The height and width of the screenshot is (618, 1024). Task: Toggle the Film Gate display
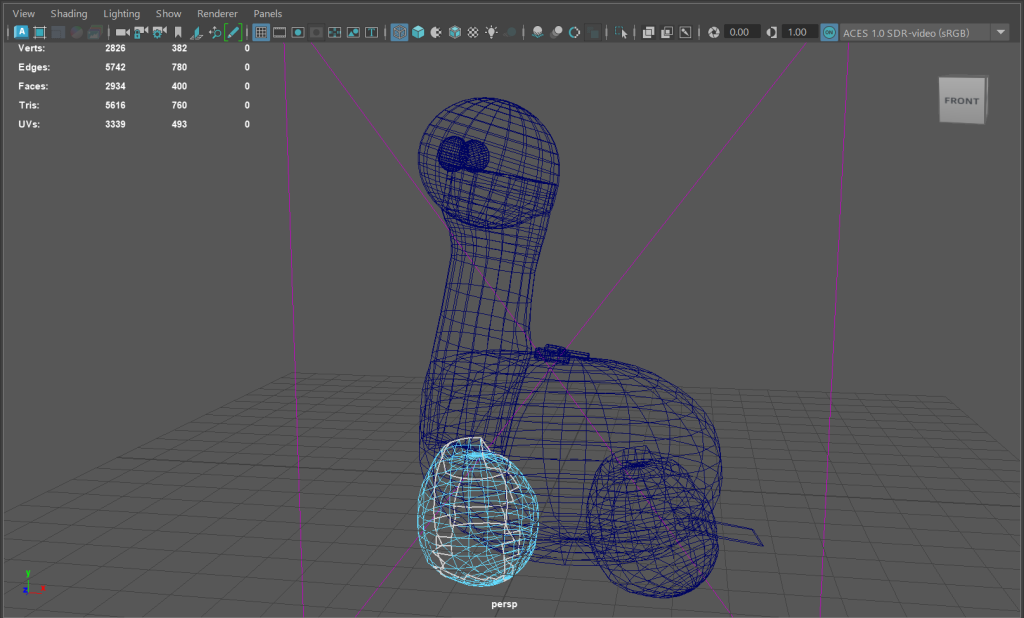click(280, 33)
